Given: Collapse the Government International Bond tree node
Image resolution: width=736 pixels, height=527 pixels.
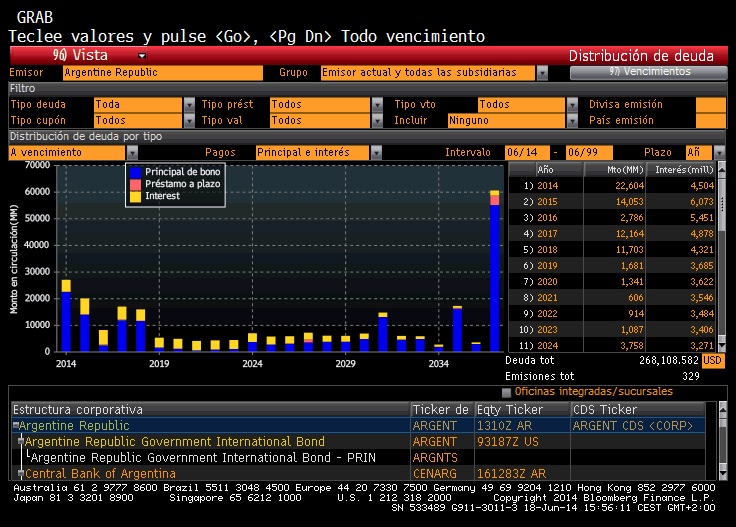Looking at the screenshot, I should (21, 441).
